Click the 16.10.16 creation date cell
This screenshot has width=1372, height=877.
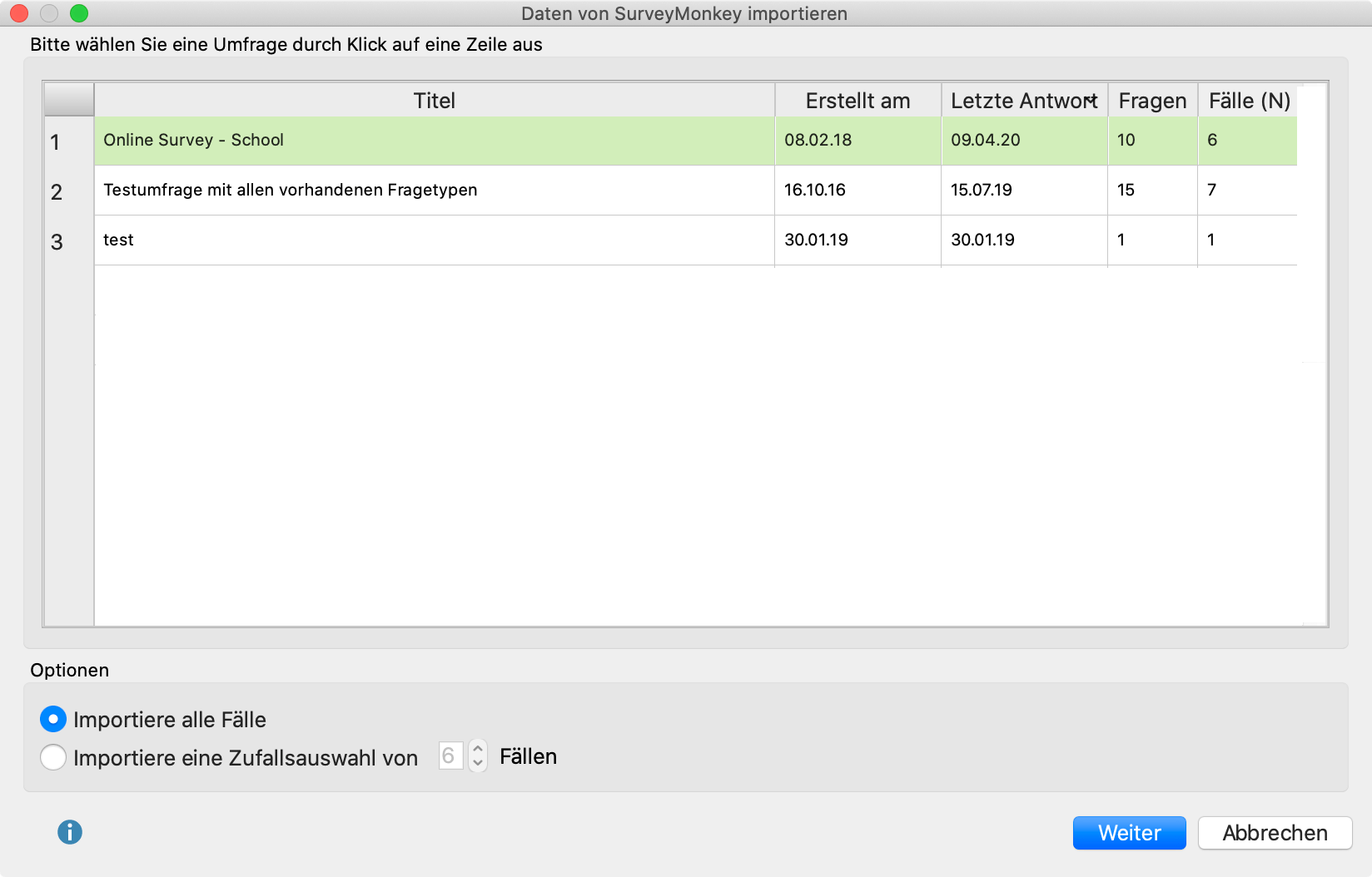point(857,191)
